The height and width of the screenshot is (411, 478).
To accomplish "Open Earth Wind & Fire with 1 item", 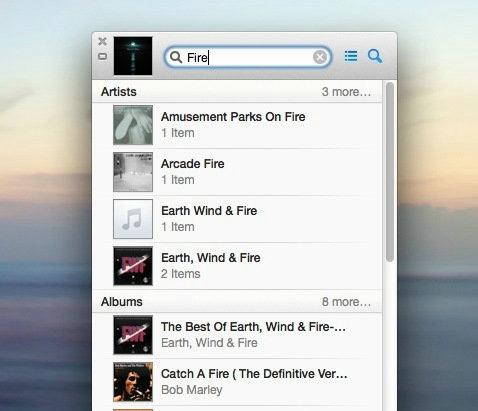I will [x=237, y=219].
